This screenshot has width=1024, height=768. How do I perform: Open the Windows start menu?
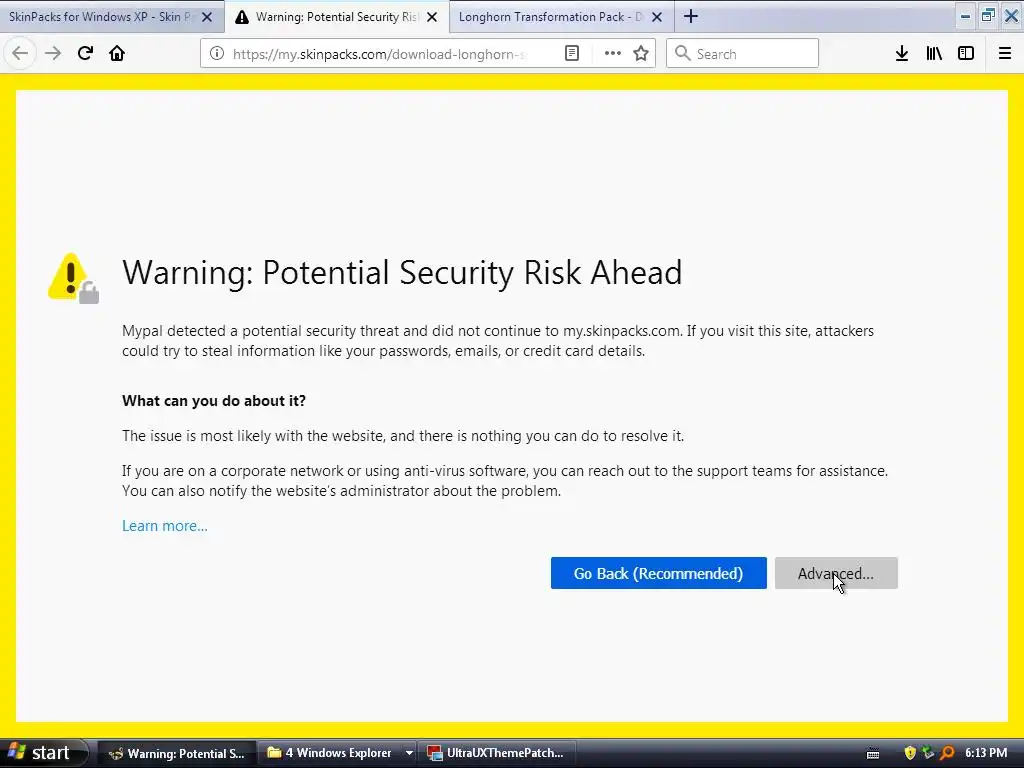[x=42, y=753]
